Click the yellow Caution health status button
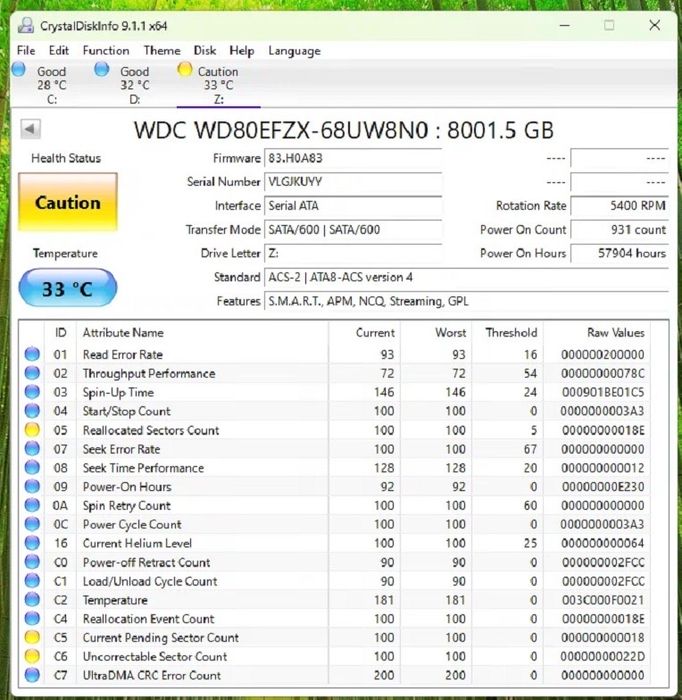The height and width of the screenshot is (700, 682). pyautogui.click(x=68, y=202)
